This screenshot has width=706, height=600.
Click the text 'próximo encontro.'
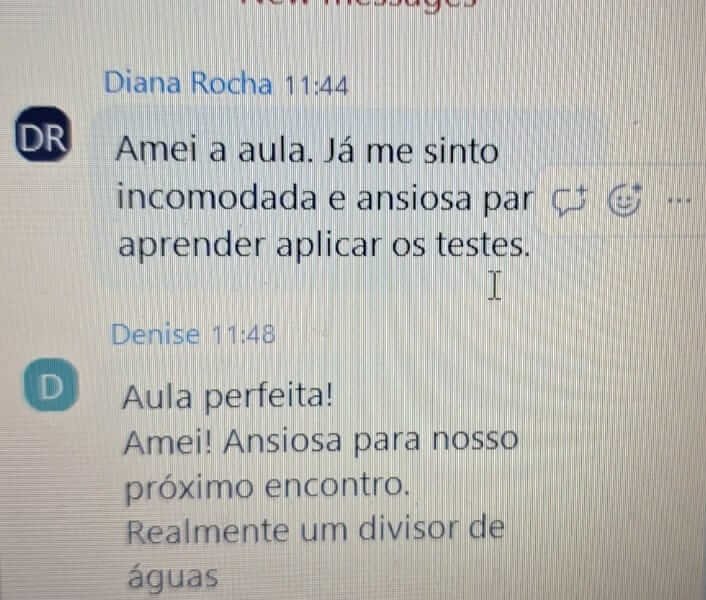tap(267, 487)
